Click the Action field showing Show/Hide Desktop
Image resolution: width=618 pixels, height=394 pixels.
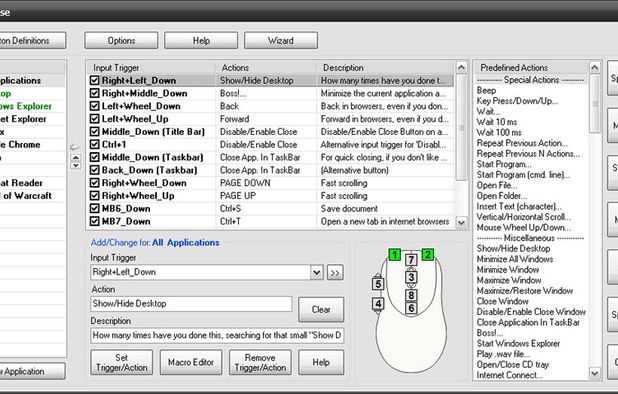coord(191,304)
